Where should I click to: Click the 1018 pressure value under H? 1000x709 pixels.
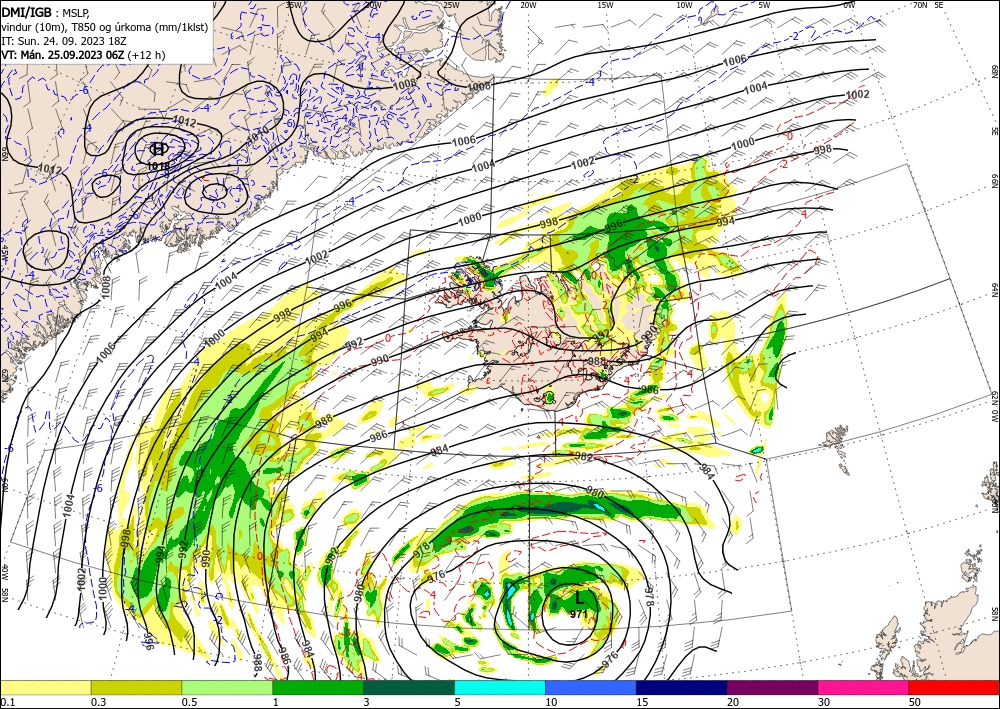coord(158,166)
